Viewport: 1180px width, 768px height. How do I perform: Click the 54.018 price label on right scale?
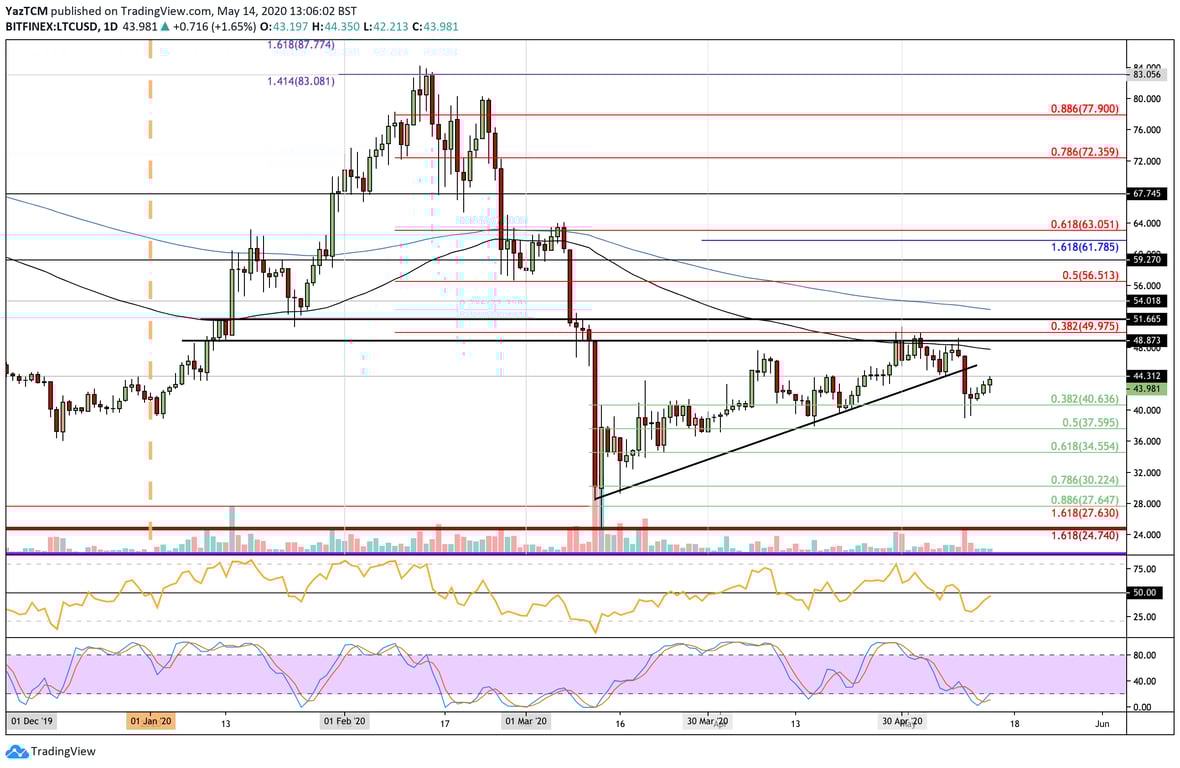(1146, 300)
